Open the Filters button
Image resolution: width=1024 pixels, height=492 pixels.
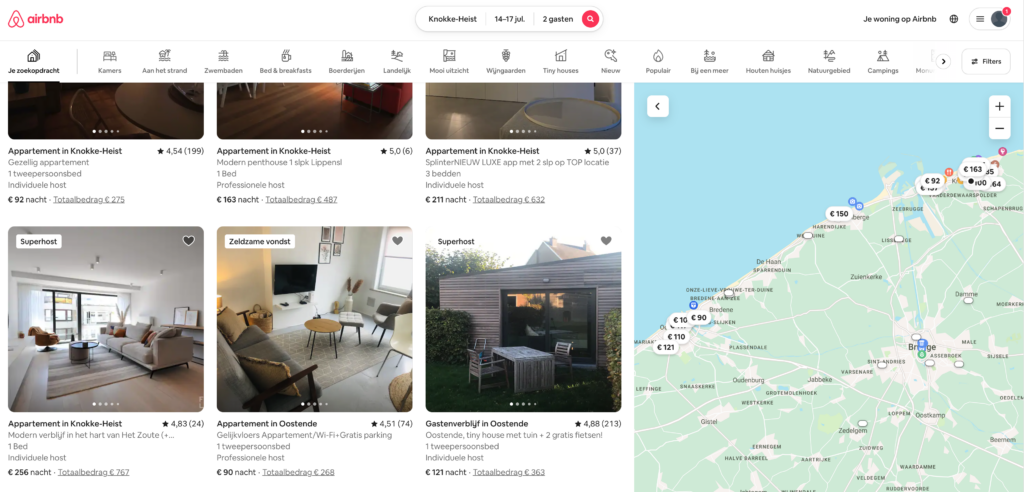986,61
